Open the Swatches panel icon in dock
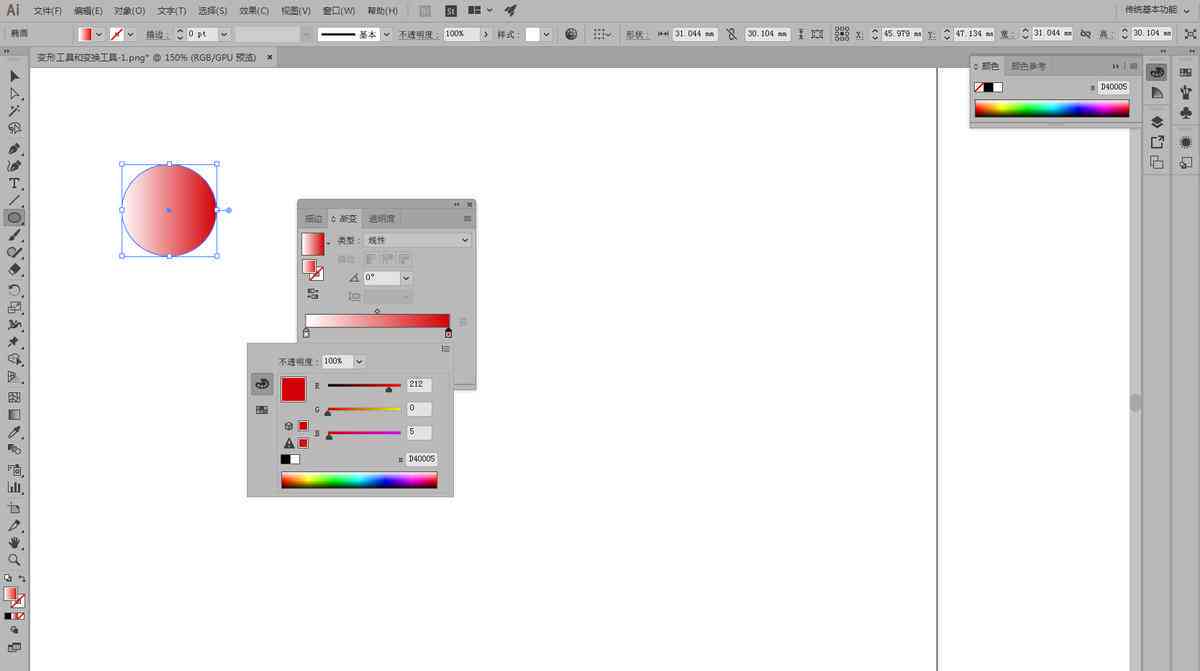Image resolution: width=1200 pixels, height=671 pixels. (x=1186, y=72)
